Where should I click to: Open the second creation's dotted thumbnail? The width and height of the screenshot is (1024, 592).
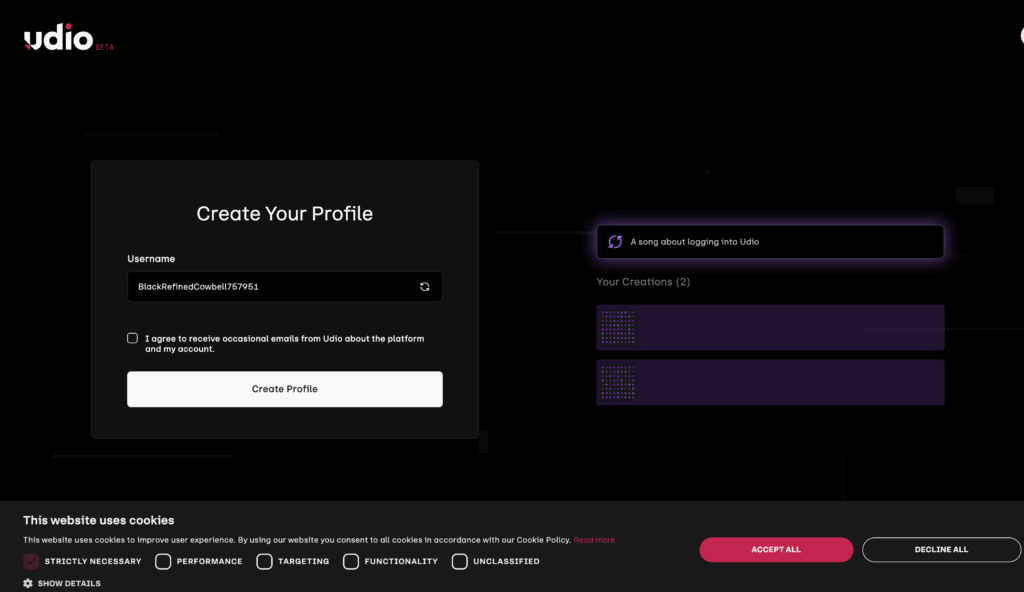tap(618, 382)
